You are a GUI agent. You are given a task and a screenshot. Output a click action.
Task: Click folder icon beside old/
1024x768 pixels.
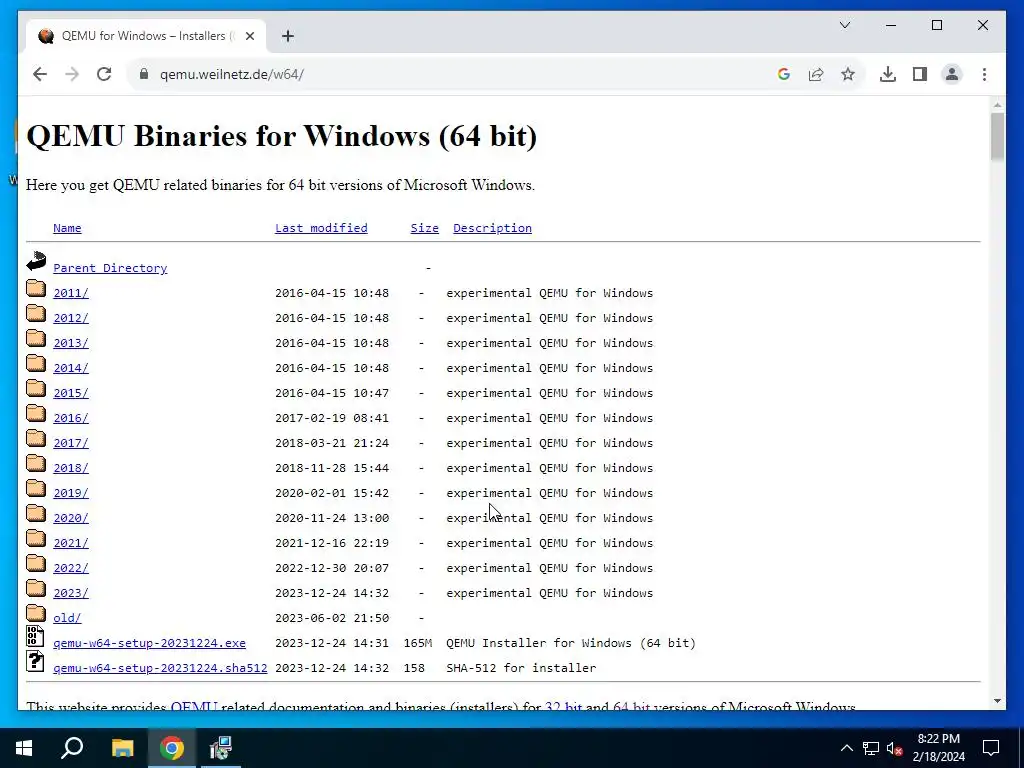[36, 613]
